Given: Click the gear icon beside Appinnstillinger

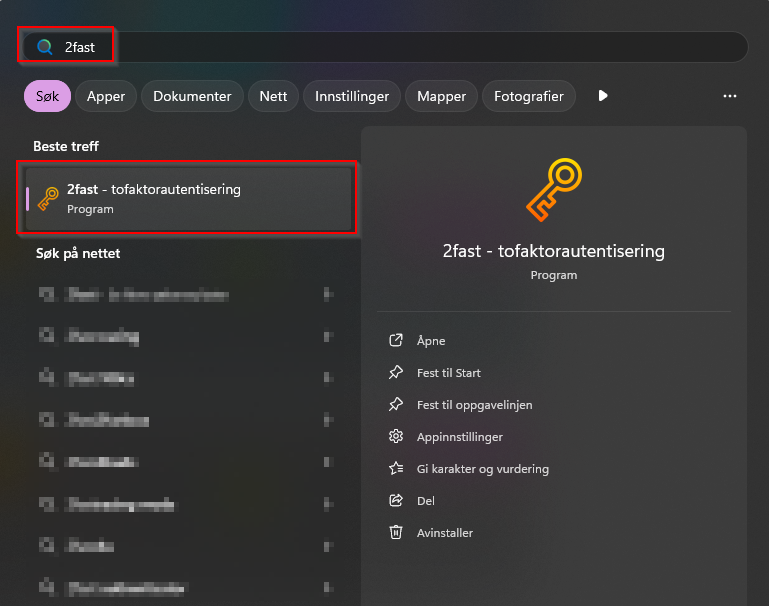Looking at the screenshot, I should click(396, 436).
